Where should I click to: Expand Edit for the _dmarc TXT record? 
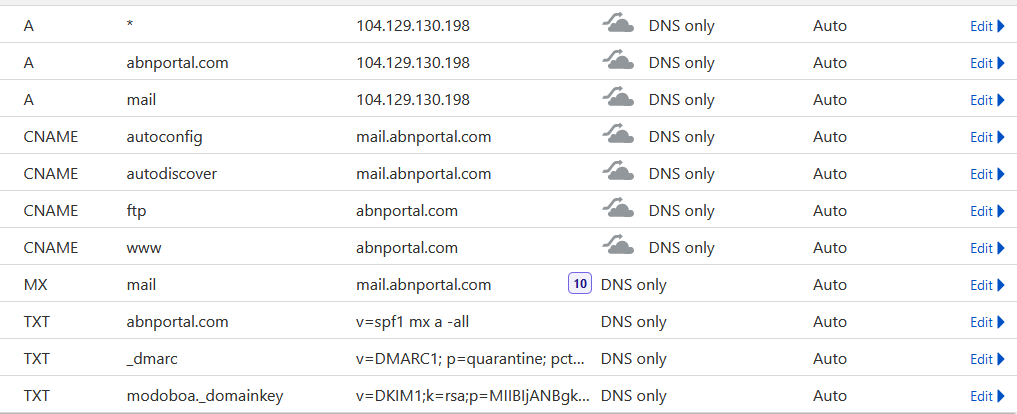point(987,359)
